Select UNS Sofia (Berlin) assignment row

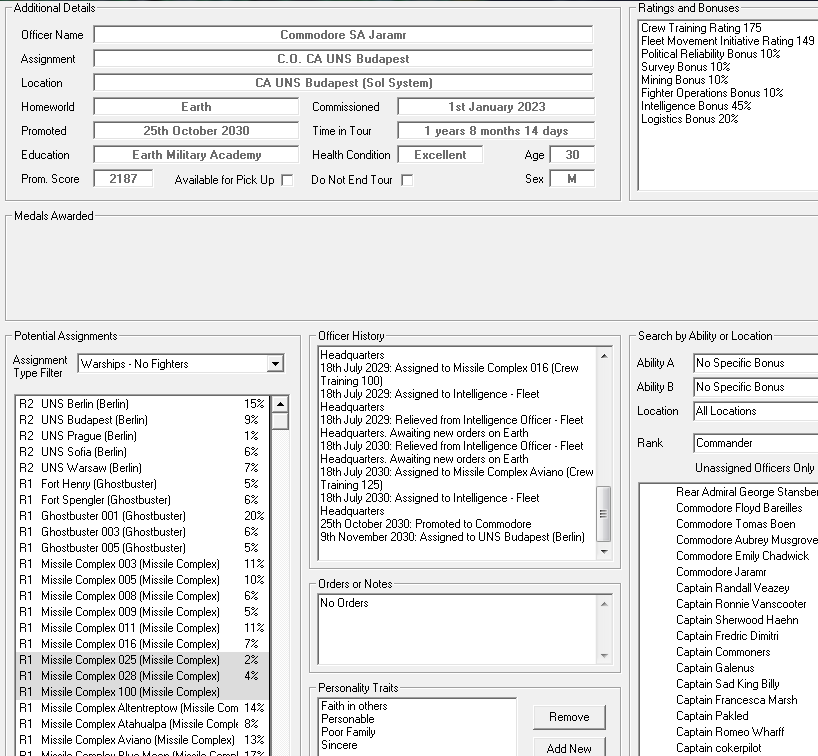coord(142,452)
